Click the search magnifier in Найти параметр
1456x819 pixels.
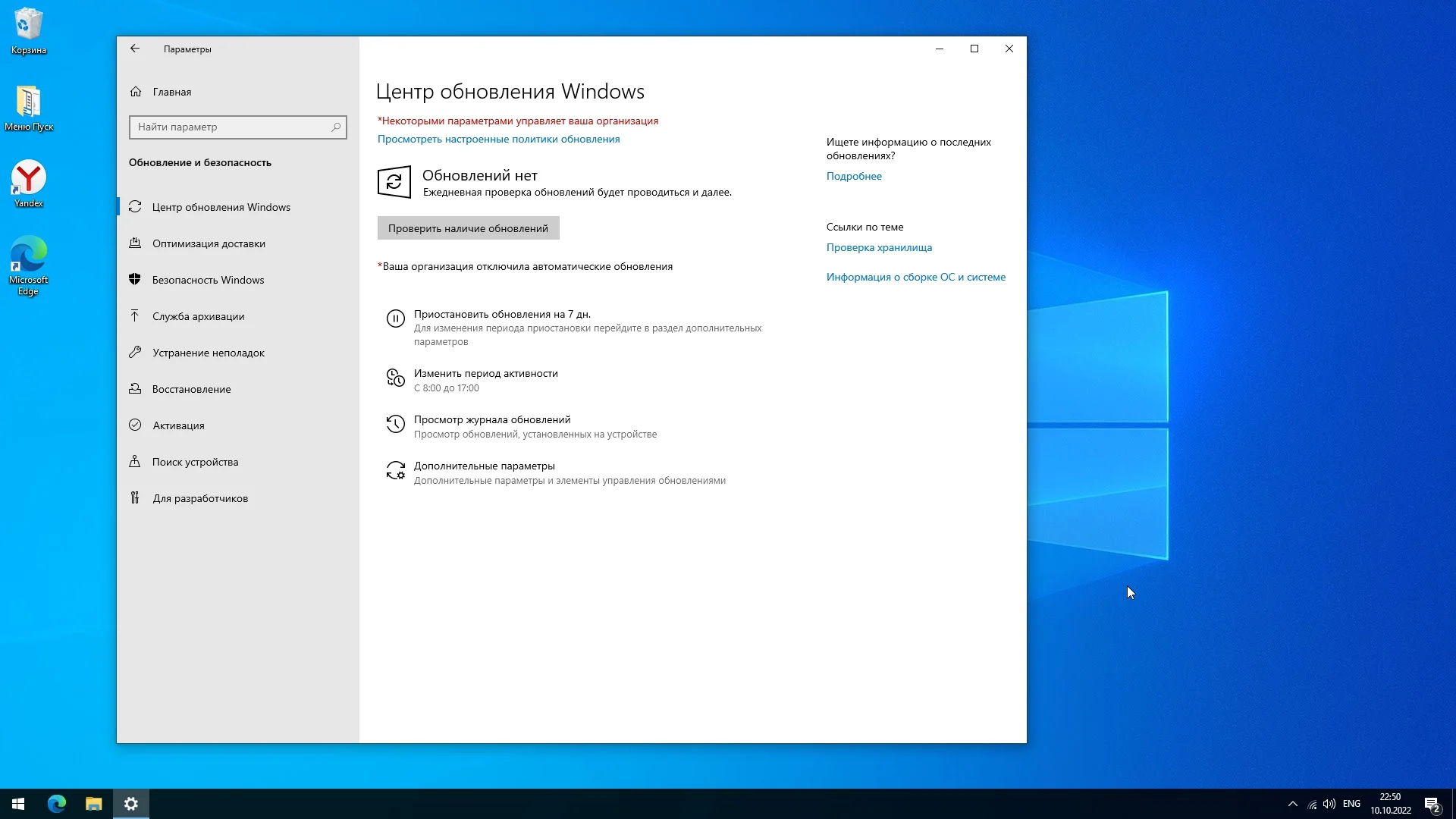coord(336,127)
